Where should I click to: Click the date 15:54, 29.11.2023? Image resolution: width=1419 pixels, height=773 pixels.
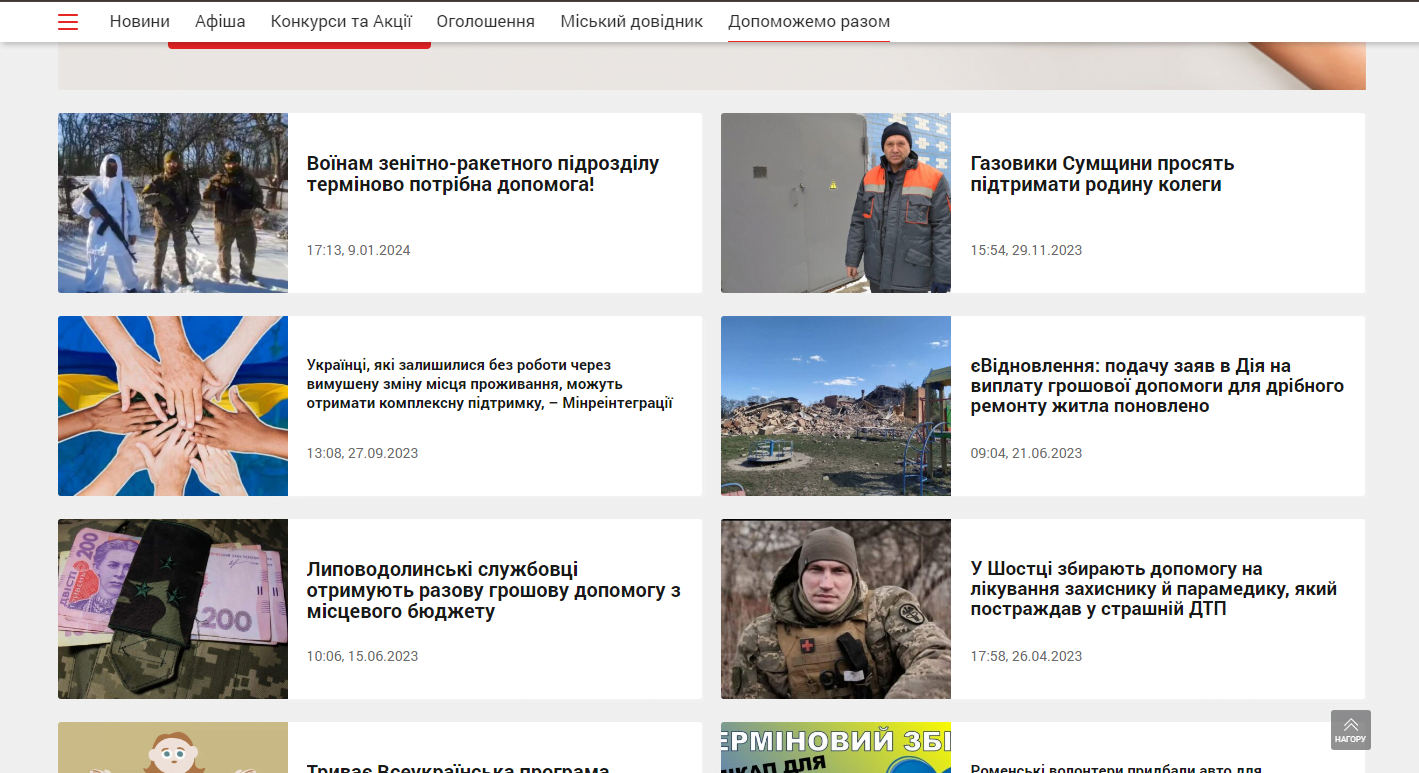[1027, 250]
